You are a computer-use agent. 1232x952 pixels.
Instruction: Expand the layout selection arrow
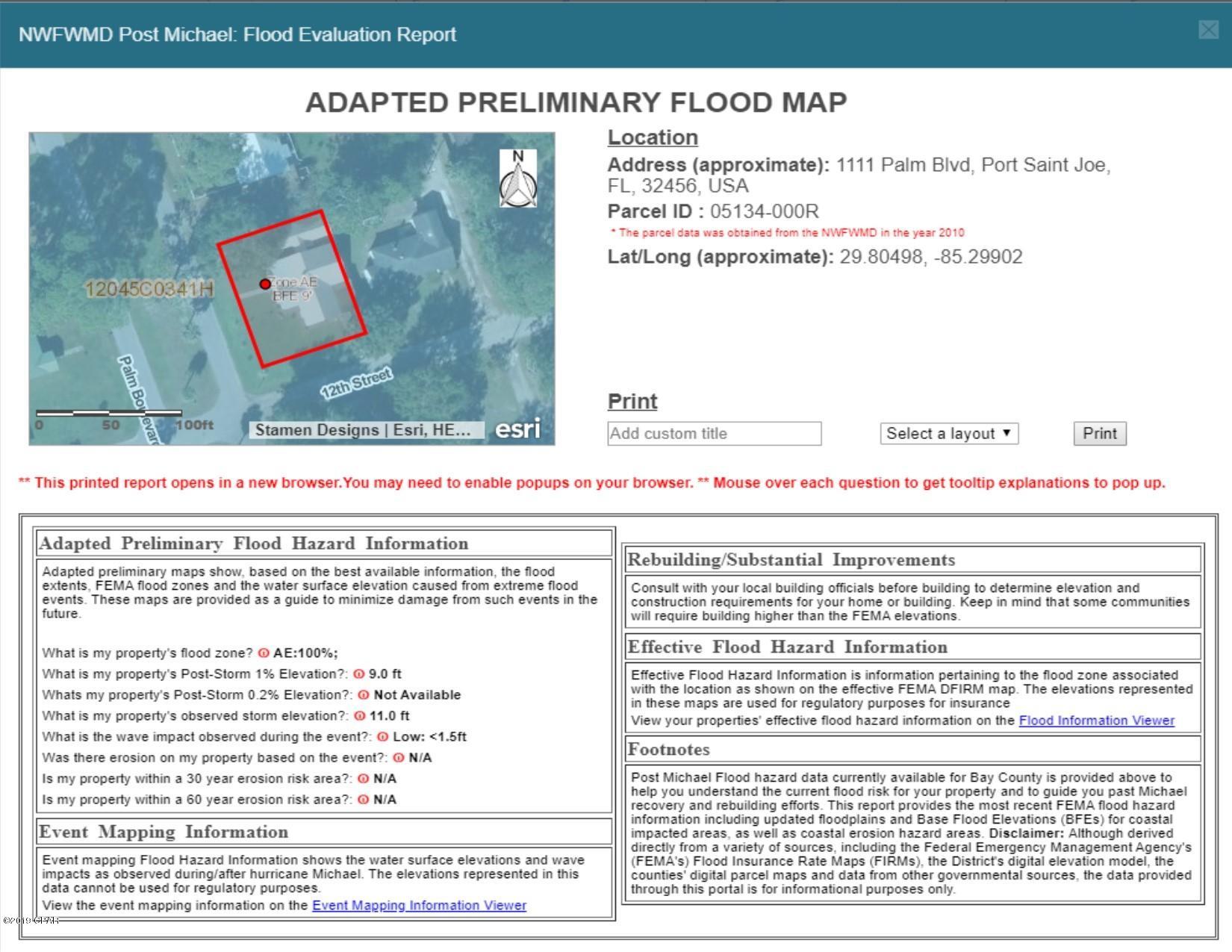click(1008, 433)
